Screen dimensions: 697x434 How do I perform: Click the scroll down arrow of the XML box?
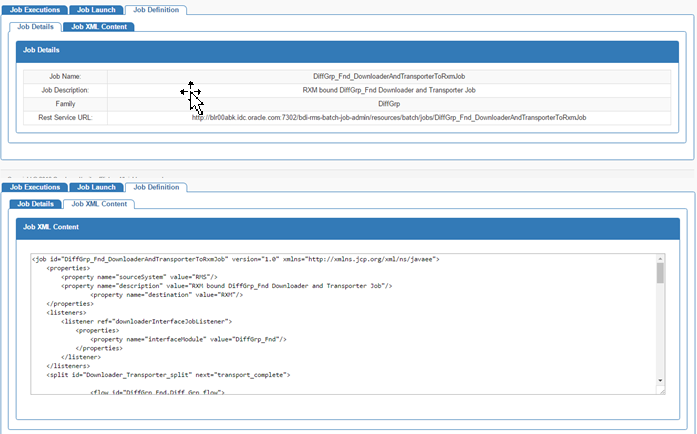click(660, 381)
